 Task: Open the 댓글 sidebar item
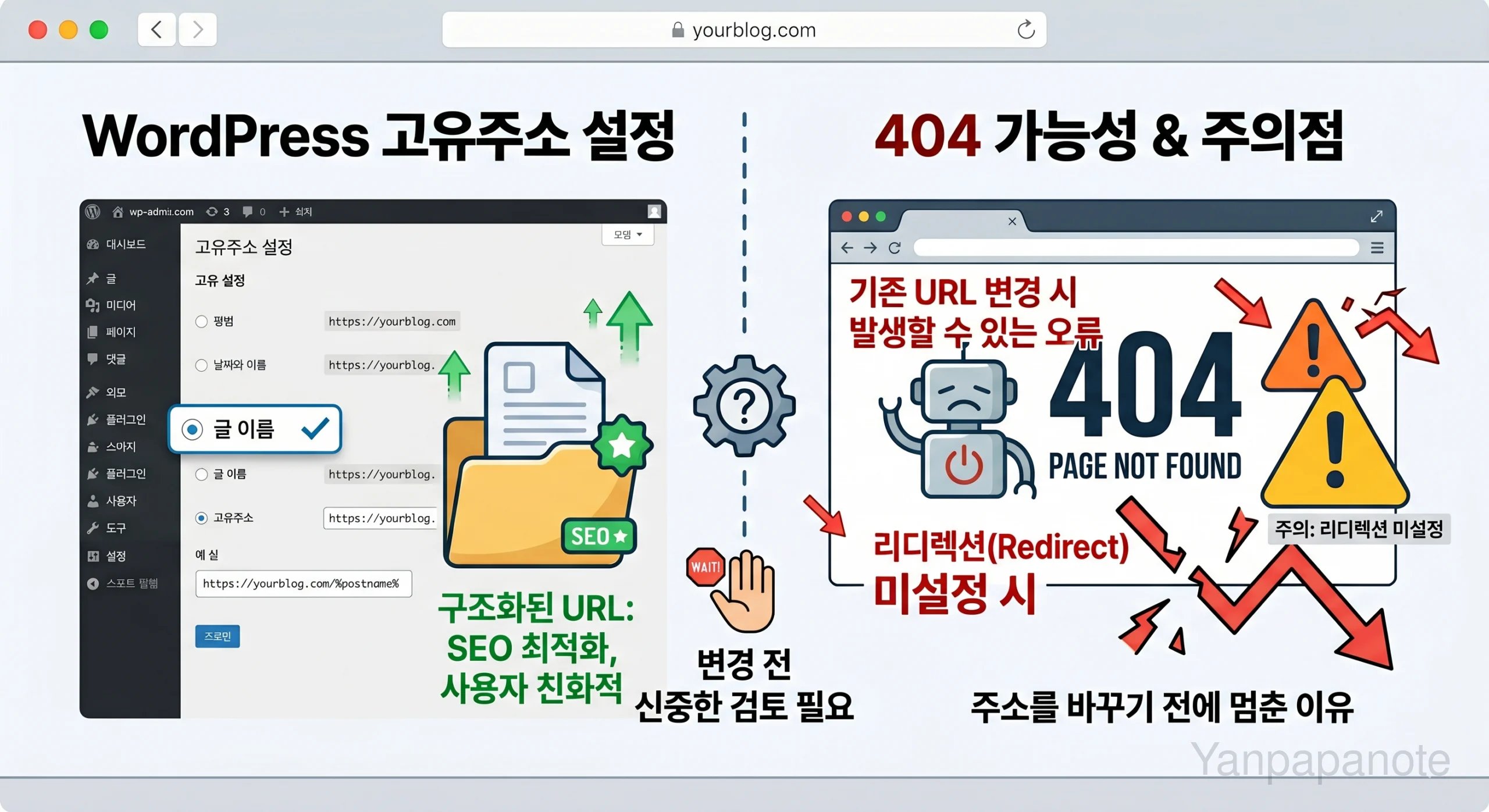pos(106,359)
